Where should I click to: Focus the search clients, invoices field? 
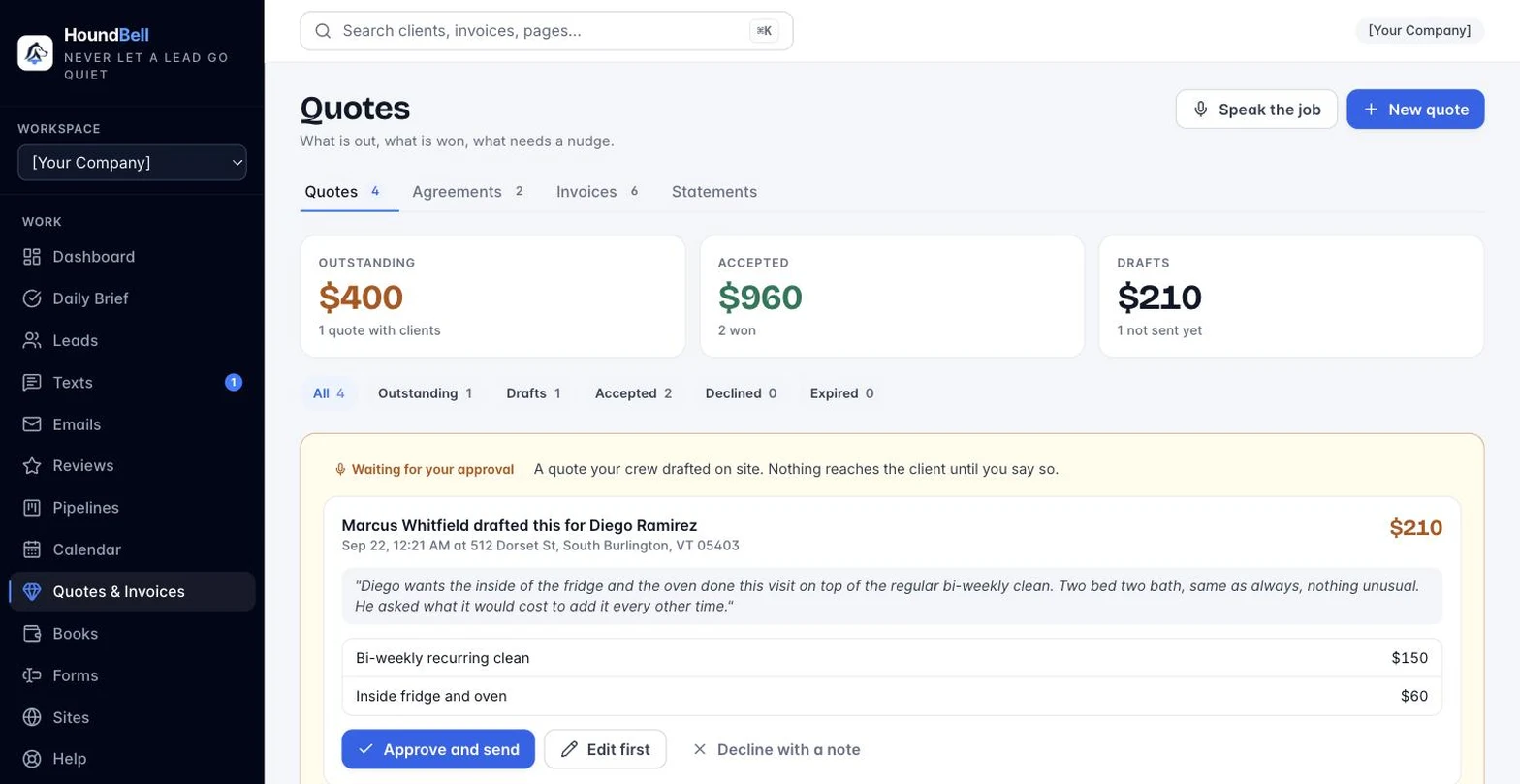click(547, 31)
